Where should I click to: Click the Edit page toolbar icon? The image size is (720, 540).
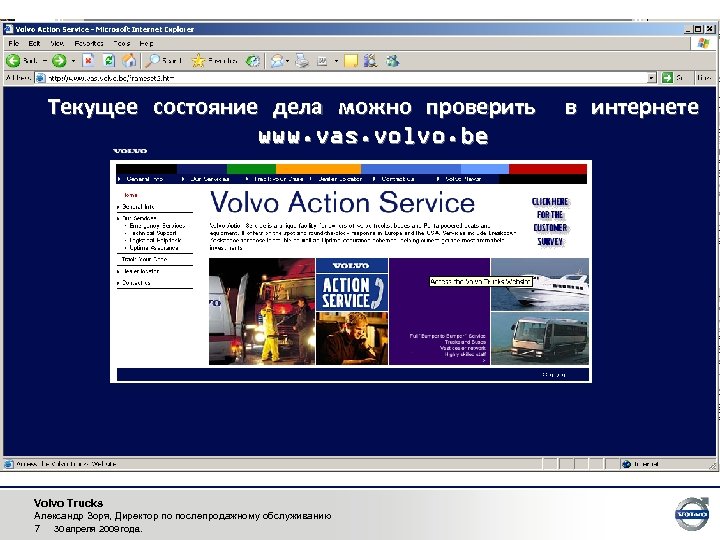(322, 61)
